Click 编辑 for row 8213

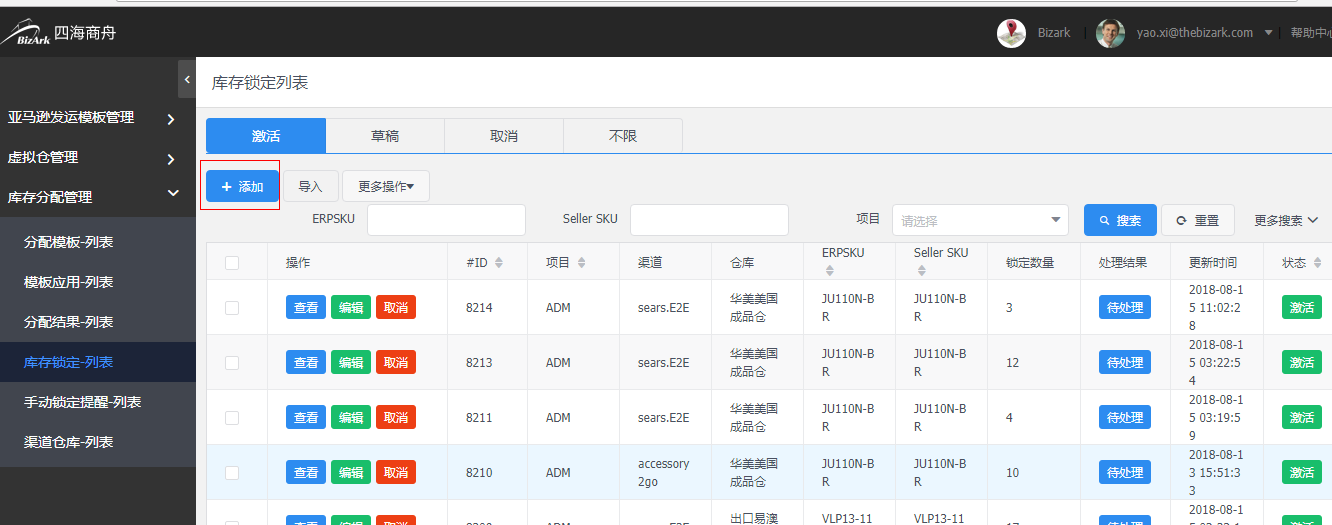351,362
